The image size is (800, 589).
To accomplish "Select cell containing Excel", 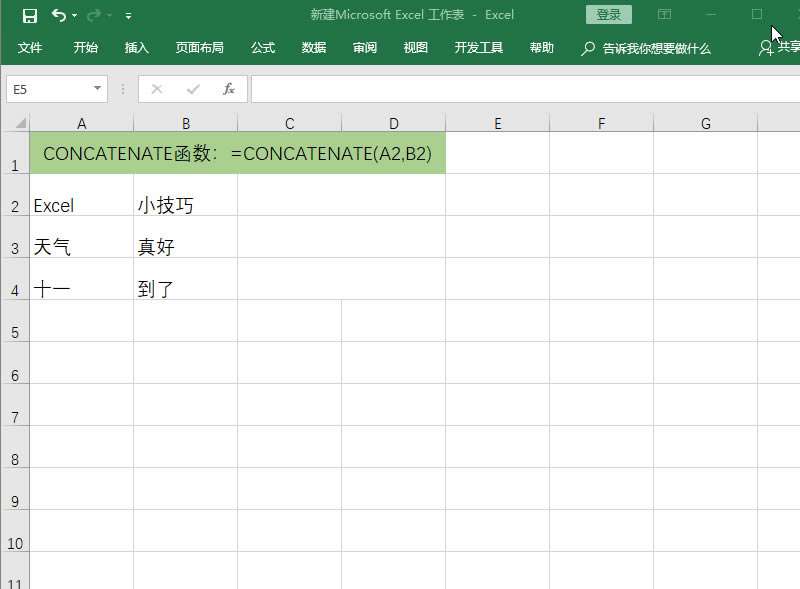I will 82,195.
